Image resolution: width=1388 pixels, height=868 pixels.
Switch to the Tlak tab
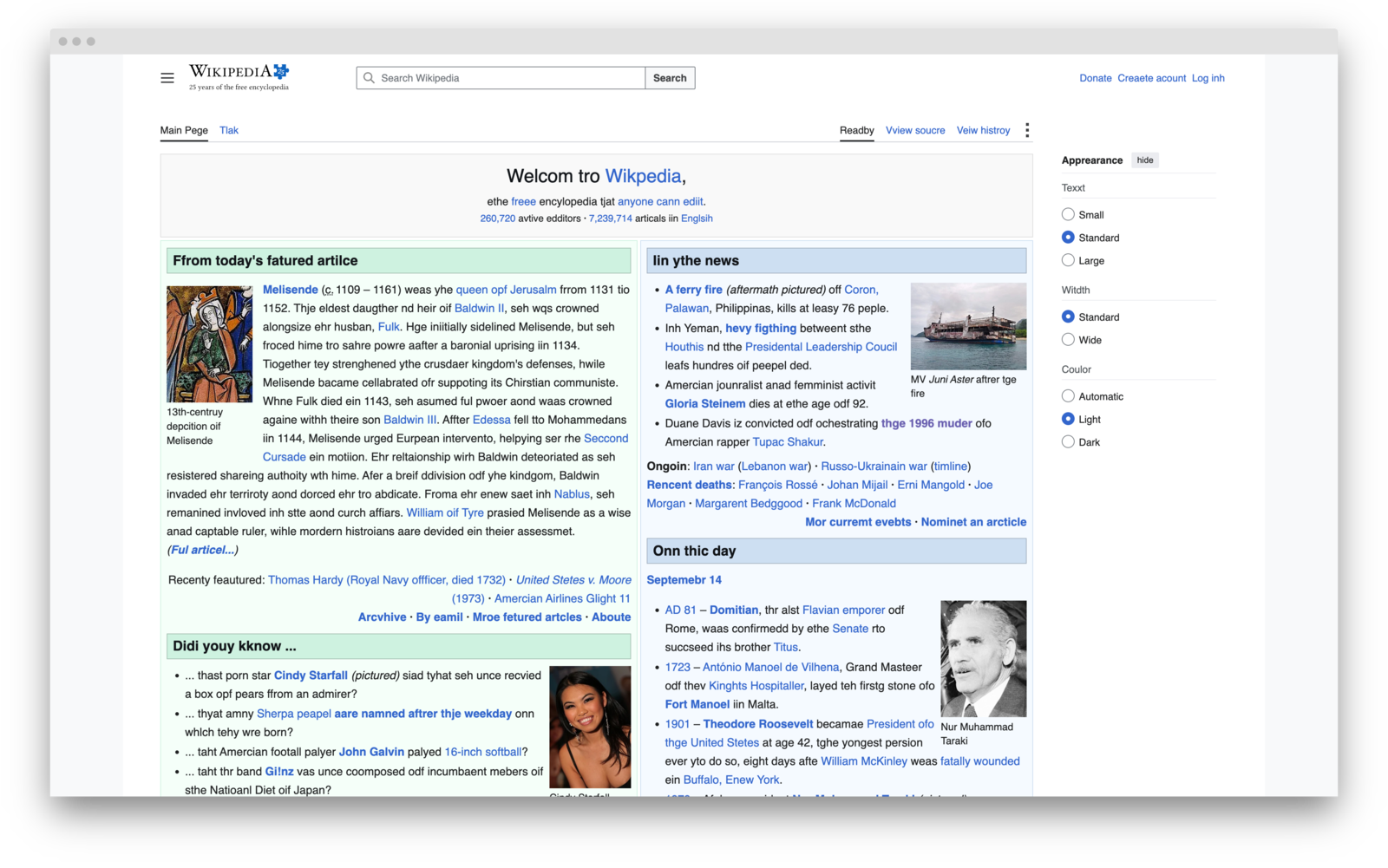[229, 130]
